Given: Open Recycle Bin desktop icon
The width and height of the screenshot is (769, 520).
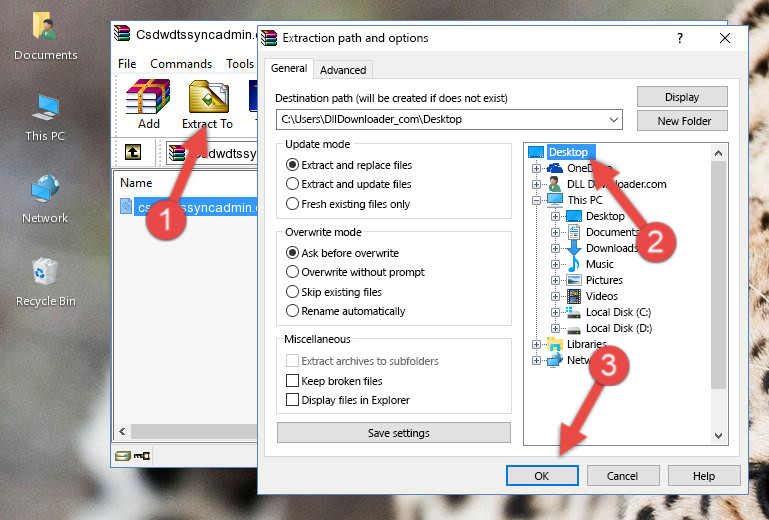Looking at the screenshot, I should [45, 271].
